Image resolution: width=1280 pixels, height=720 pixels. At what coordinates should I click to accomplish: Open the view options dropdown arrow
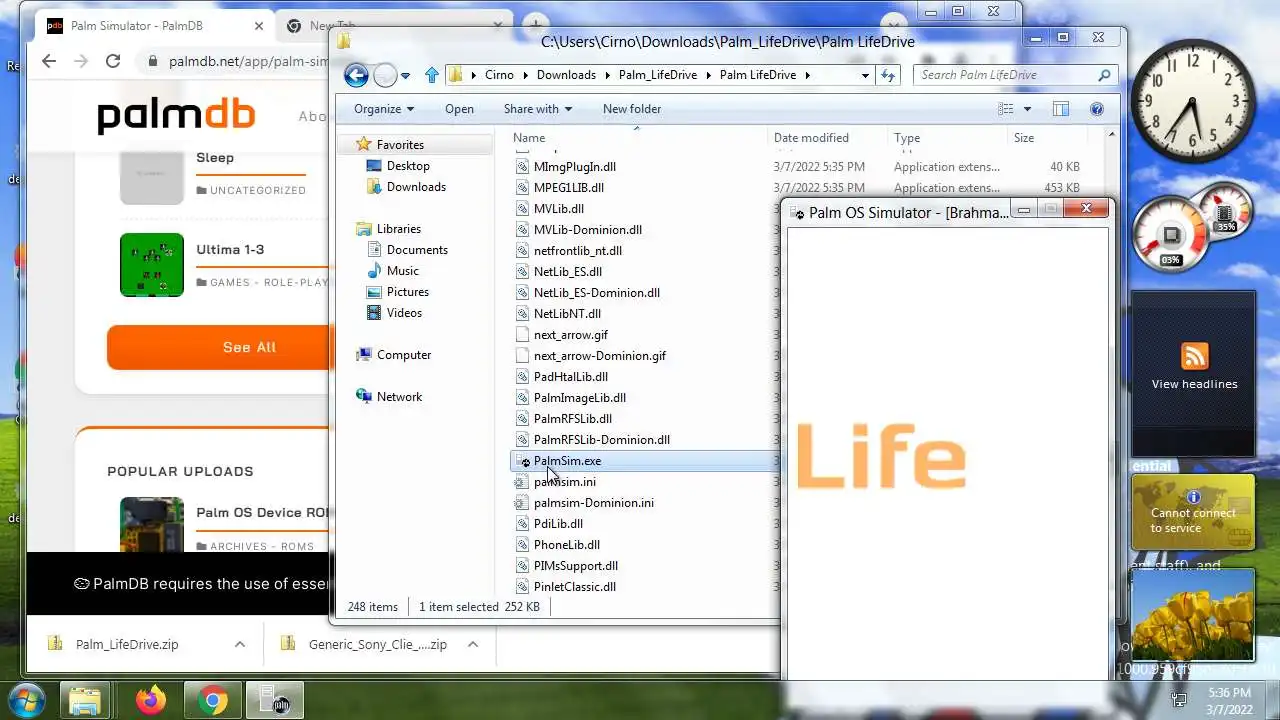pos(1027,109)
